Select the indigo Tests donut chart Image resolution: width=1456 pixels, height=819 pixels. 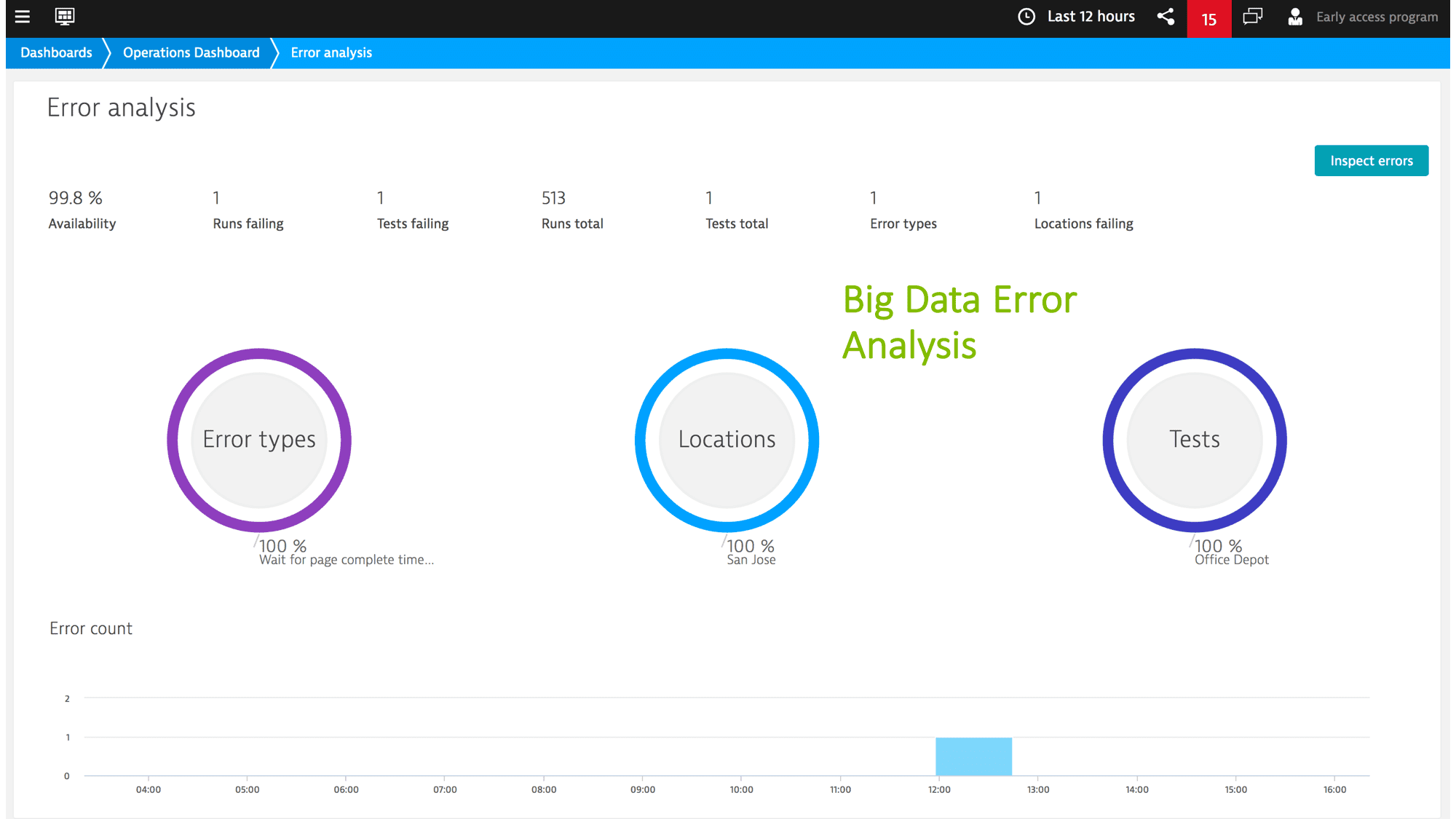click(x=1195, y=440)
